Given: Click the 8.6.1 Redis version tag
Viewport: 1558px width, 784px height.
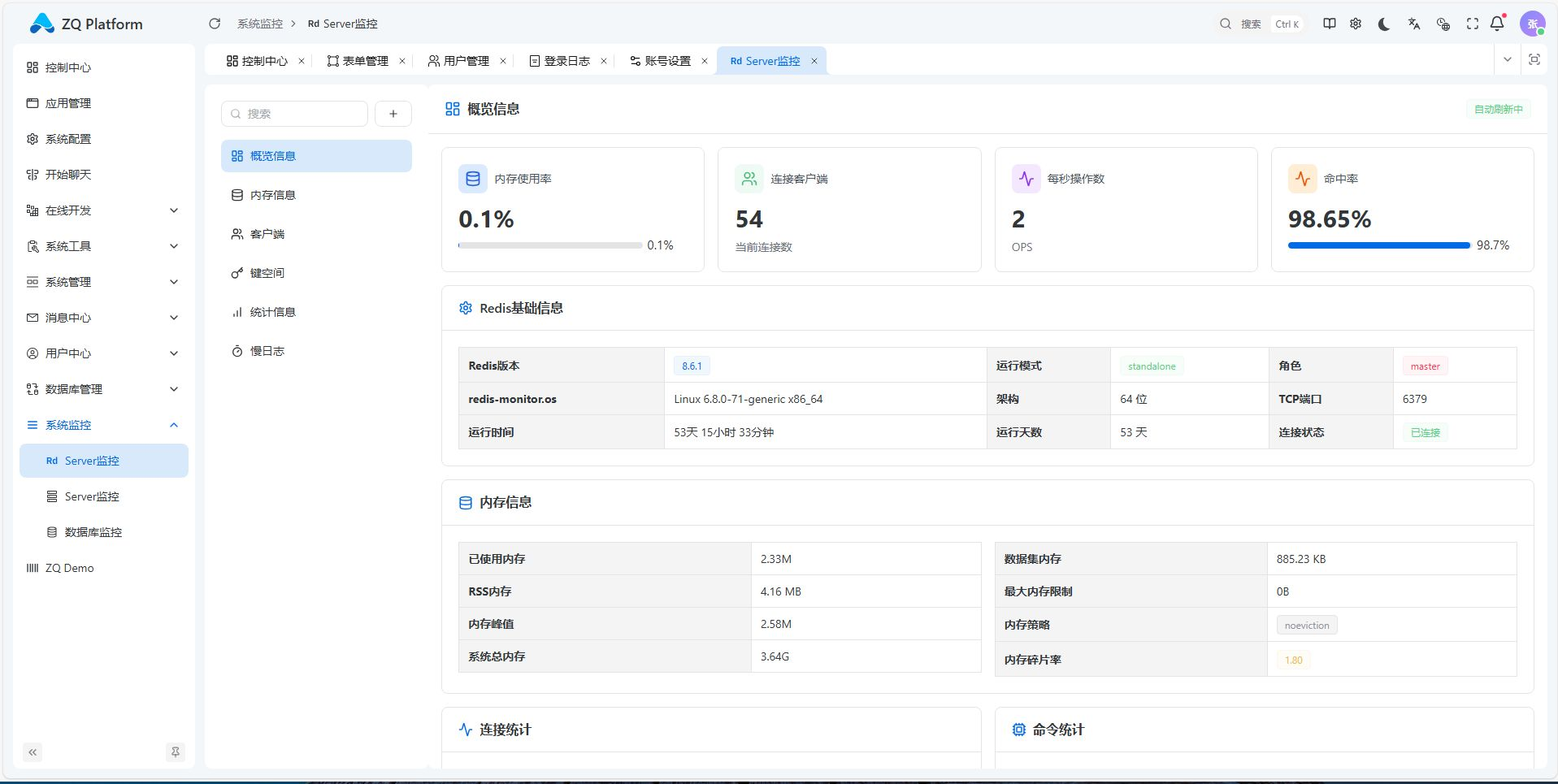Looking at the screenshot, I should pos(692,366).
